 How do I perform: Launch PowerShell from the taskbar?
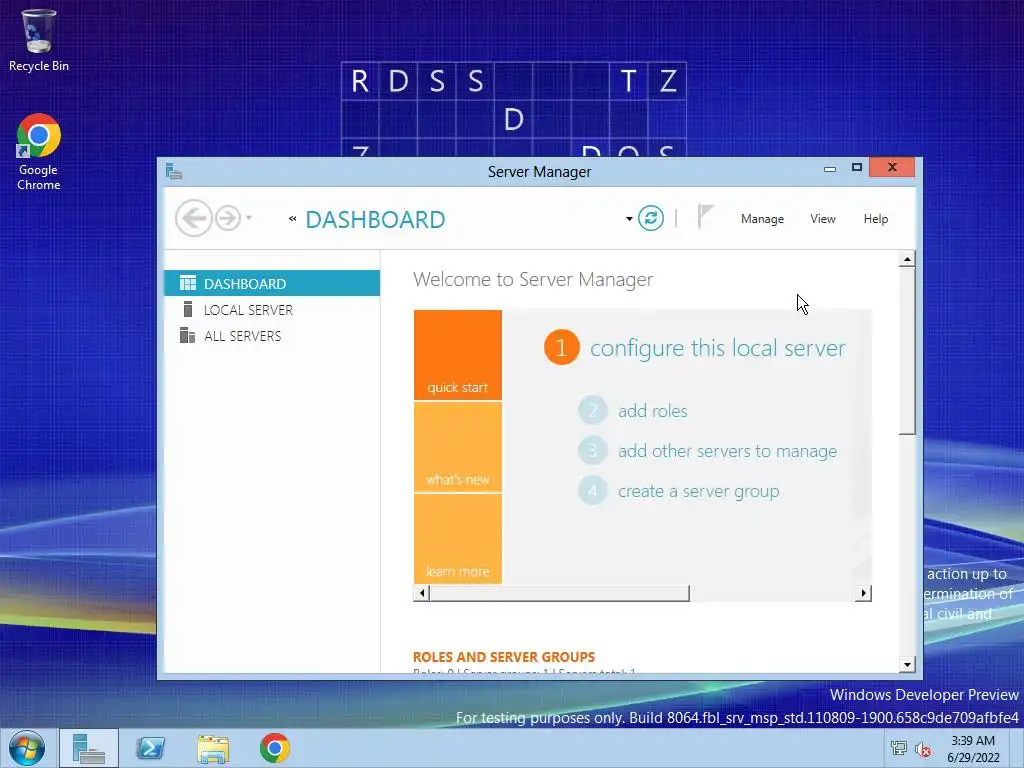point(151,748)
